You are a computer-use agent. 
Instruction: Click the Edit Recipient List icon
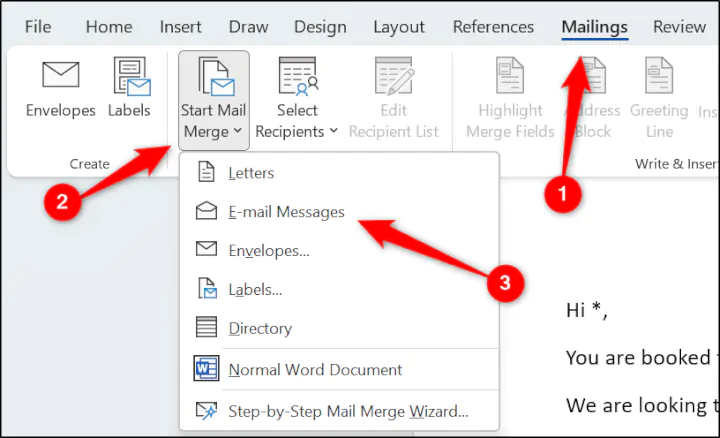tap(394, 76)
